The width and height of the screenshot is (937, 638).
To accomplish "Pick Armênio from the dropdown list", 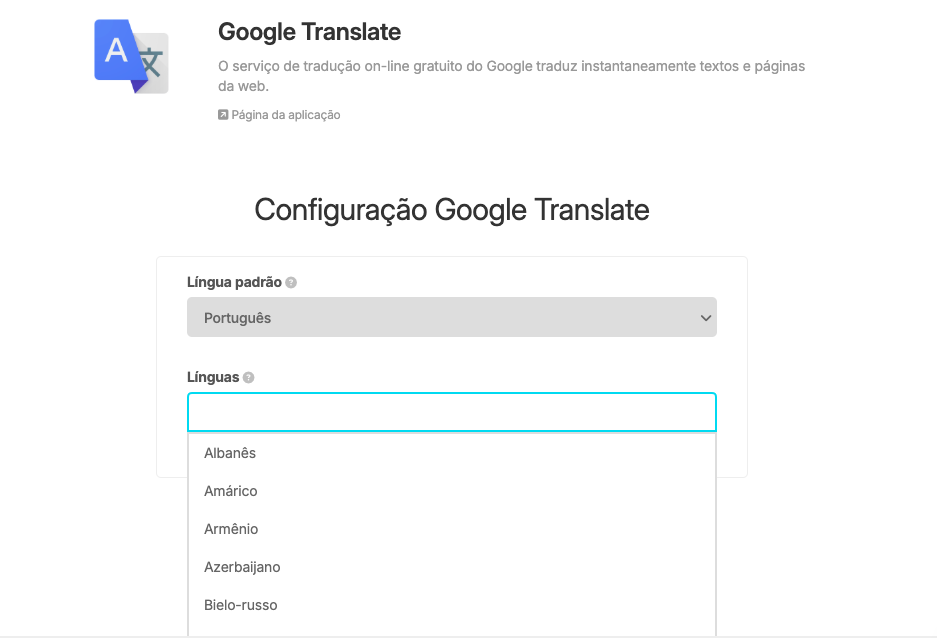I will [x=231, y=529].
